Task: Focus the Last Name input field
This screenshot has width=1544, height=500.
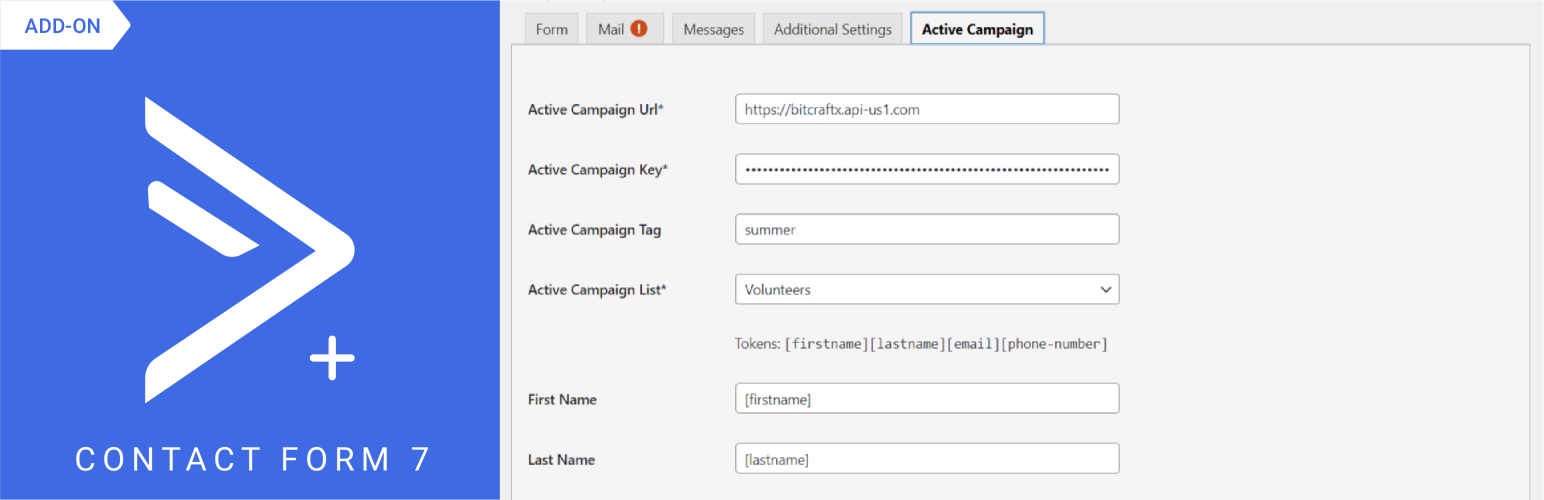Action: [x=926, y=459]
